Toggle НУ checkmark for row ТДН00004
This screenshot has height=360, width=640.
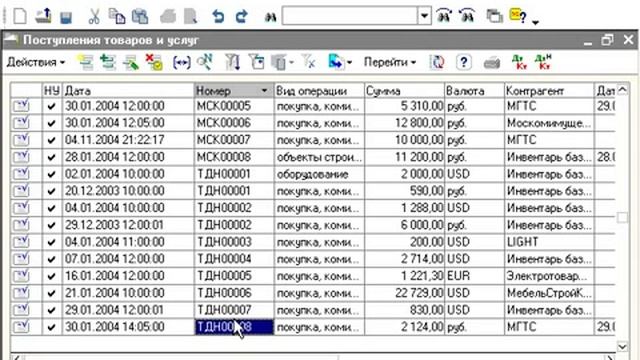pyautogui.click(x=51, y=260)
